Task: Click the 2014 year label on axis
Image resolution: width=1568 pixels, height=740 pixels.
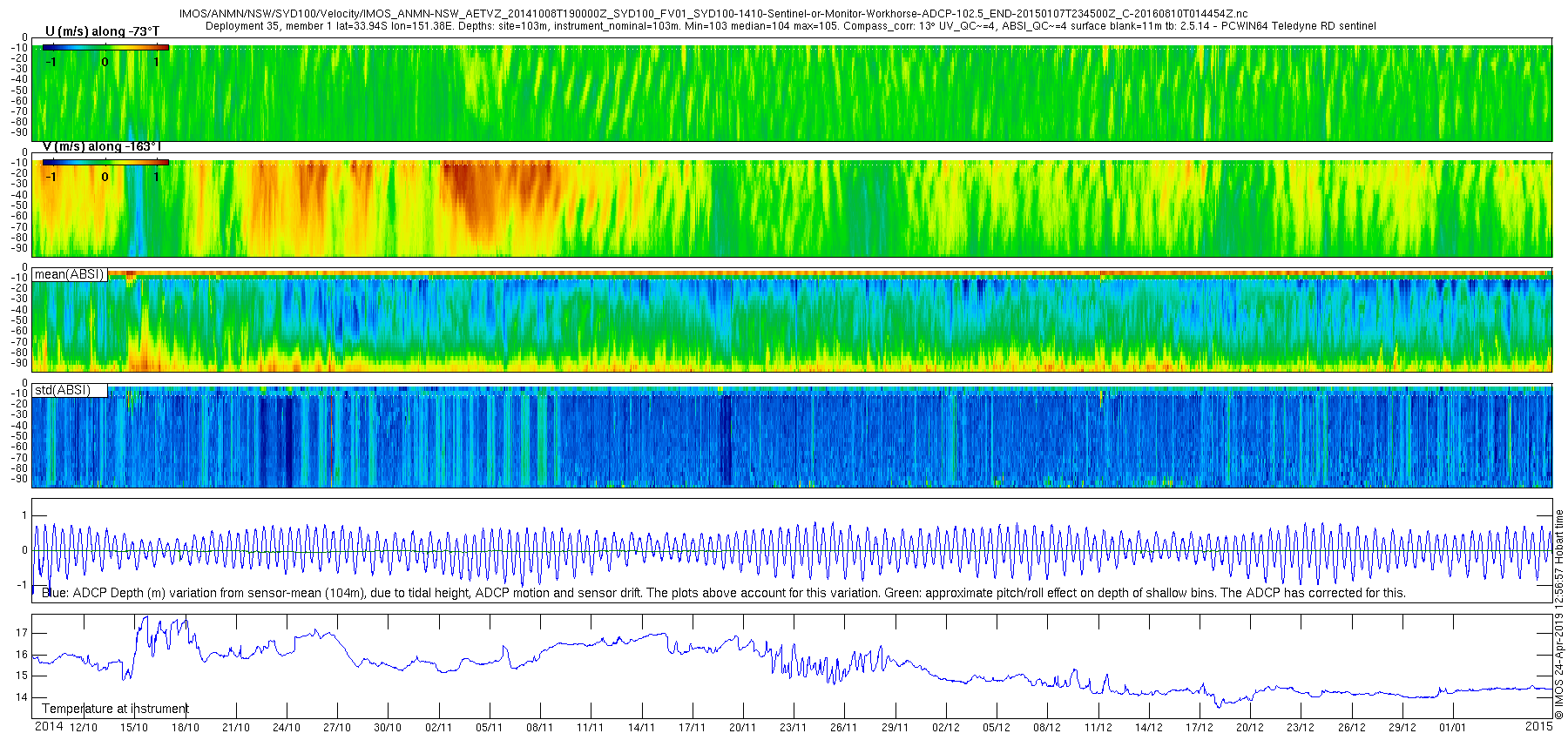Action: pyautogui.click(x=49, y=727)
